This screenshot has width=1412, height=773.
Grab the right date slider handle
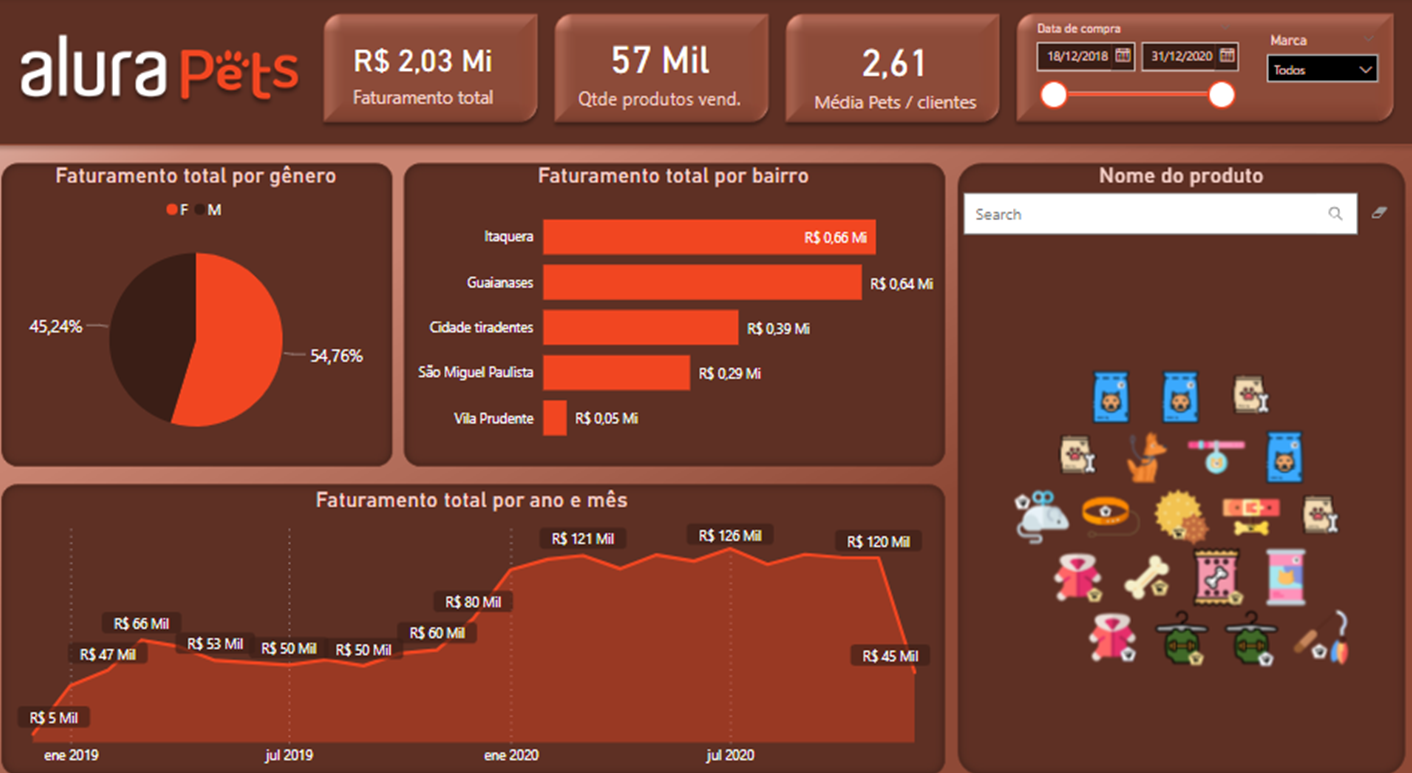tap(1222, 95)
